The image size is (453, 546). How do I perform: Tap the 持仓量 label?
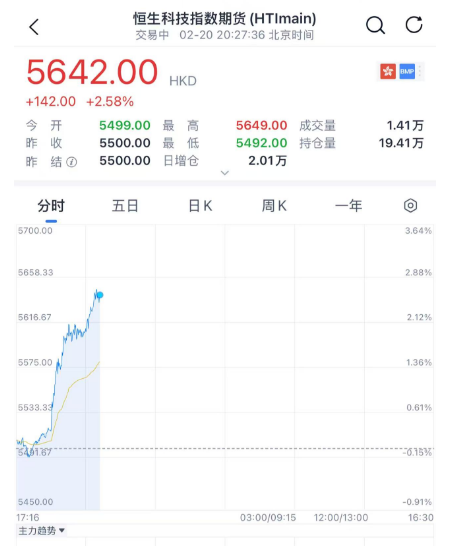click(317, 143)
